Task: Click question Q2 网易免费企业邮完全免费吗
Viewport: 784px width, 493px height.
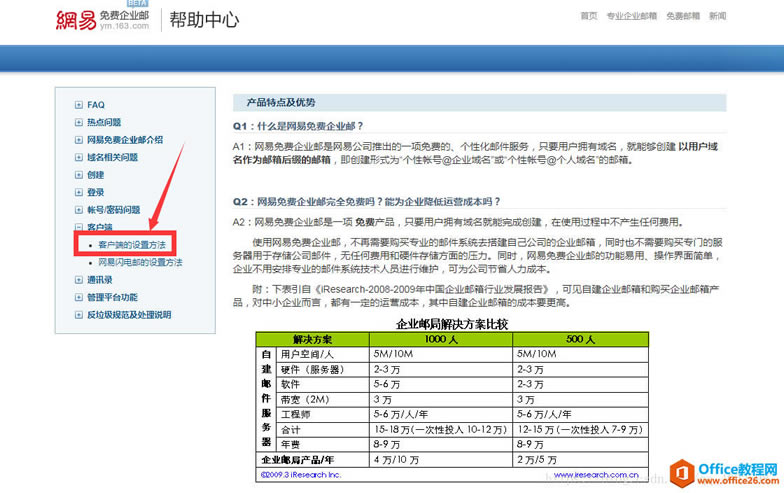Action: click(x=366, y=202)
